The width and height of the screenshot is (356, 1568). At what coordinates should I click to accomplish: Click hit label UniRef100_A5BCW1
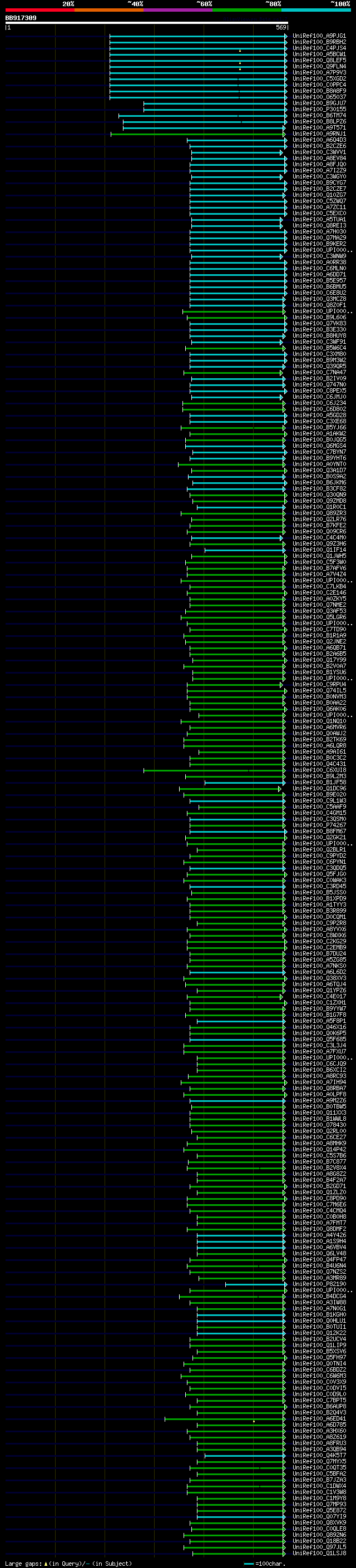[319, 54]
